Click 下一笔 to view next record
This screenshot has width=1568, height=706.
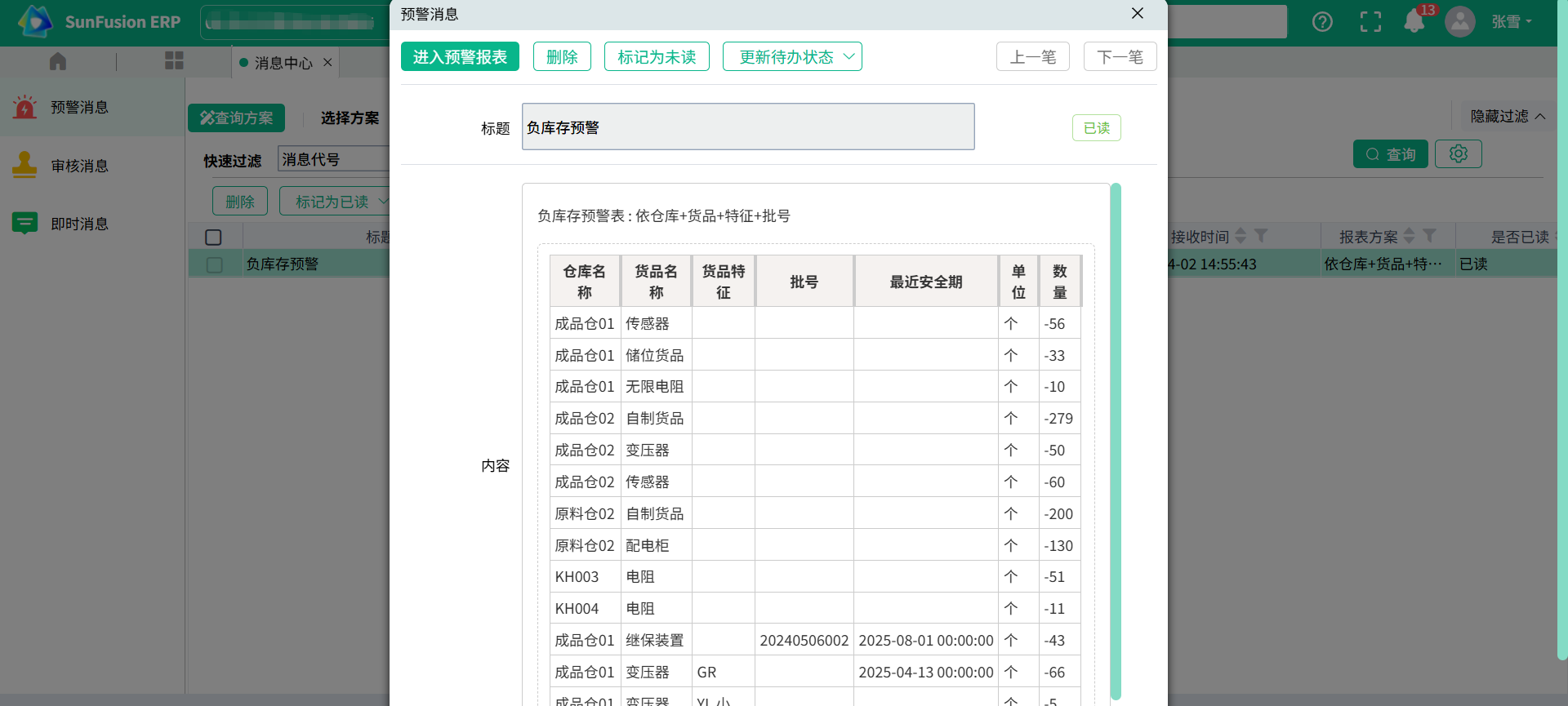click(1120, 57)
